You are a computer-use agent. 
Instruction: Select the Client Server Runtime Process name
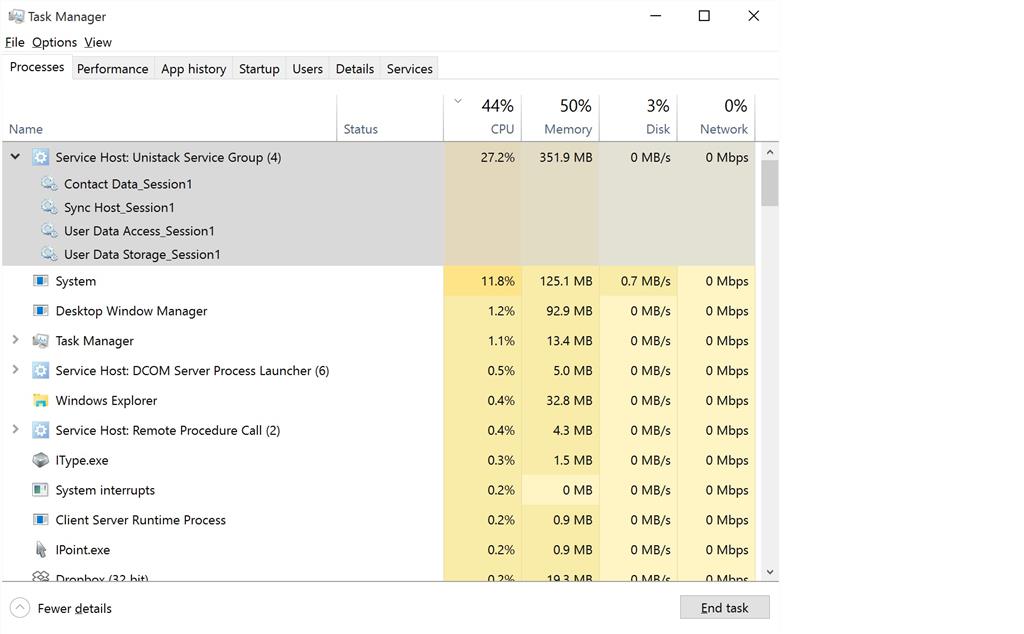(x=140, y=520)
